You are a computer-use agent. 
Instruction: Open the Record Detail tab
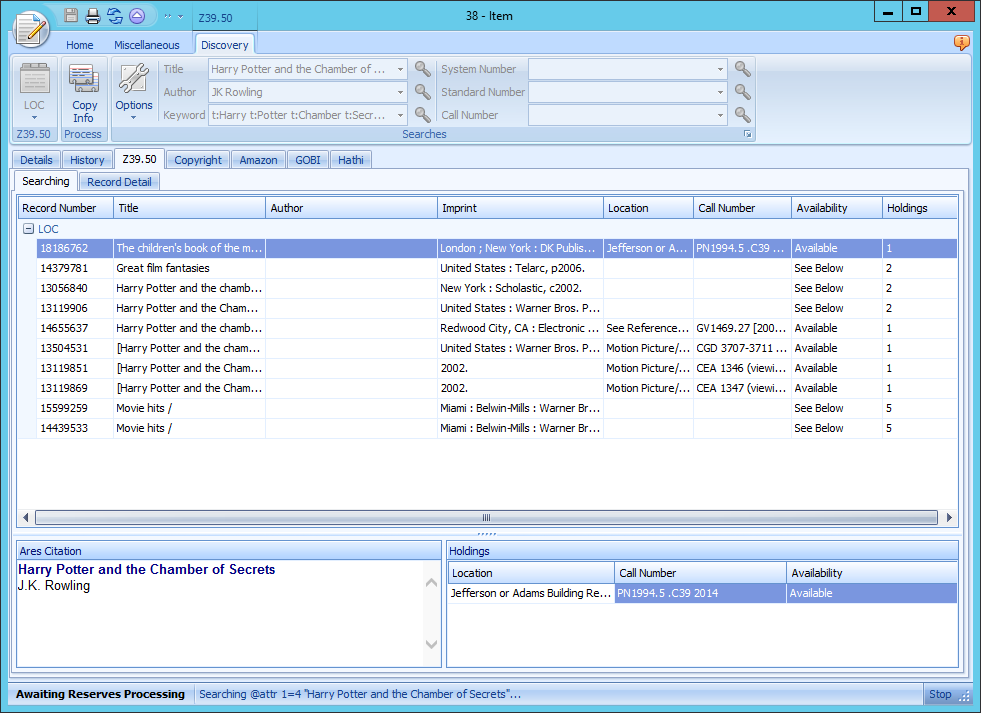pos(119,182)
